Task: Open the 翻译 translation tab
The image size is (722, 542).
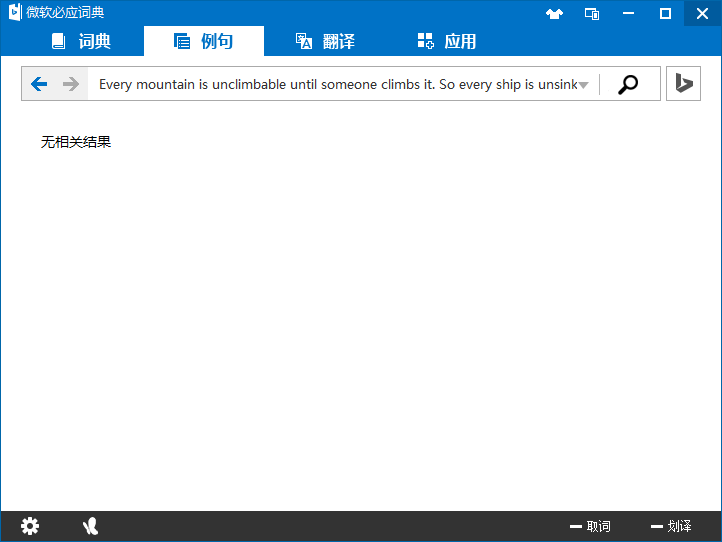Action: tap(325, 41)
